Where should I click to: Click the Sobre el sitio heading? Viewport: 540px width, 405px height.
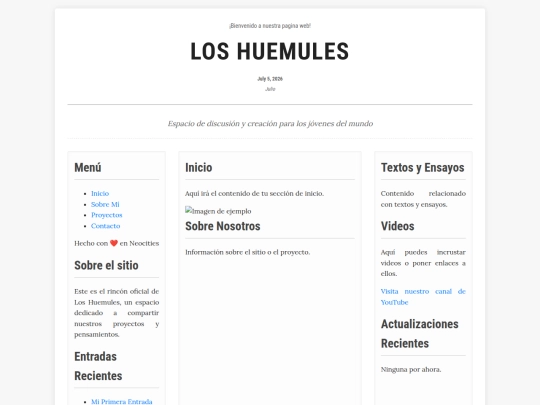click(106, 266)
